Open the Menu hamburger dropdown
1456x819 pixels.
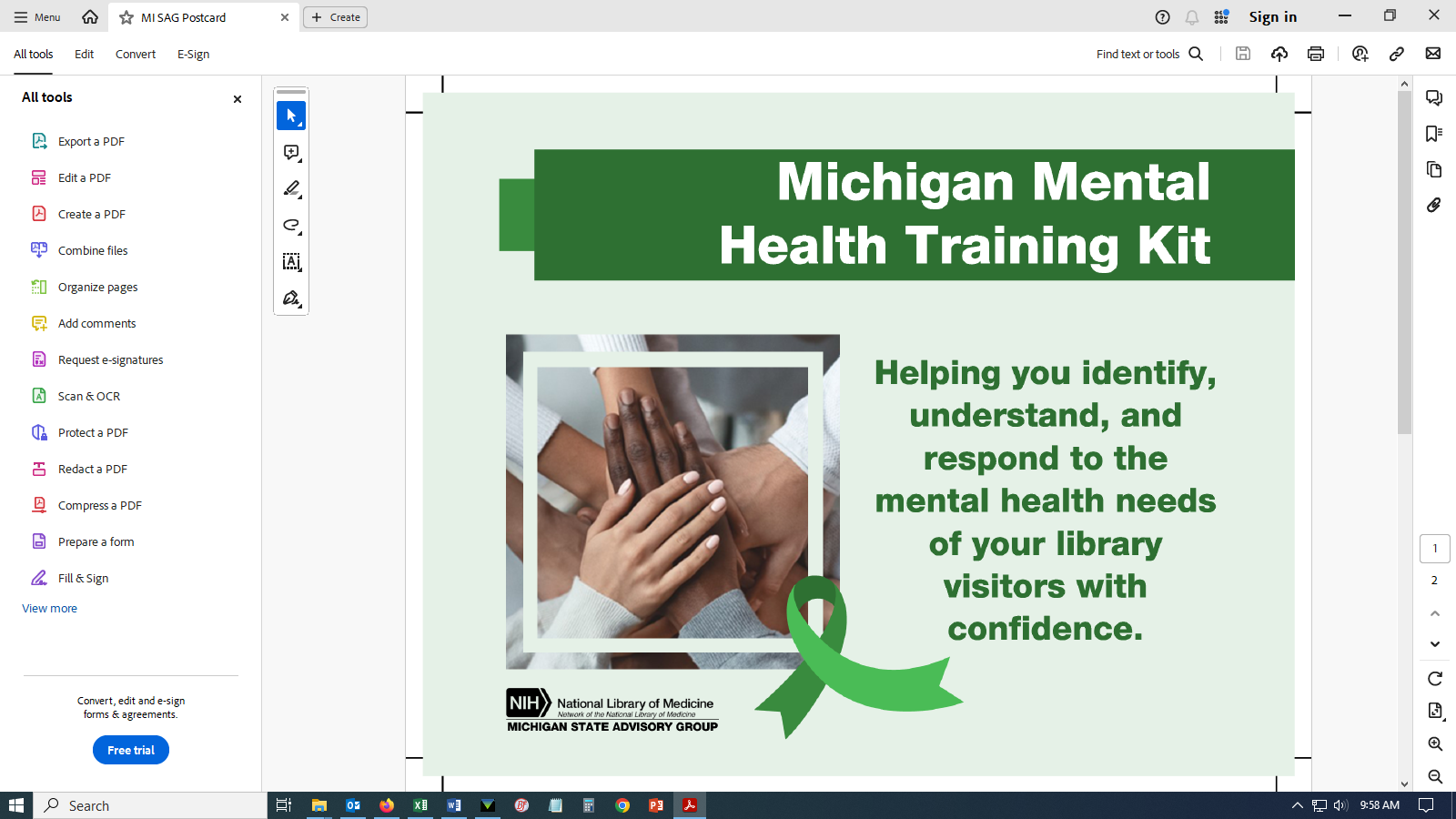tap(37, 17)
